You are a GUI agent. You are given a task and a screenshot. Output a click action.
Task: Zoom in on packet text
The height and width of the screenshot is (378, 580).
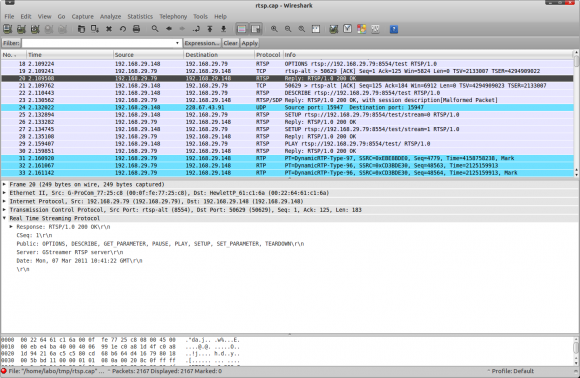coord(274,29)
